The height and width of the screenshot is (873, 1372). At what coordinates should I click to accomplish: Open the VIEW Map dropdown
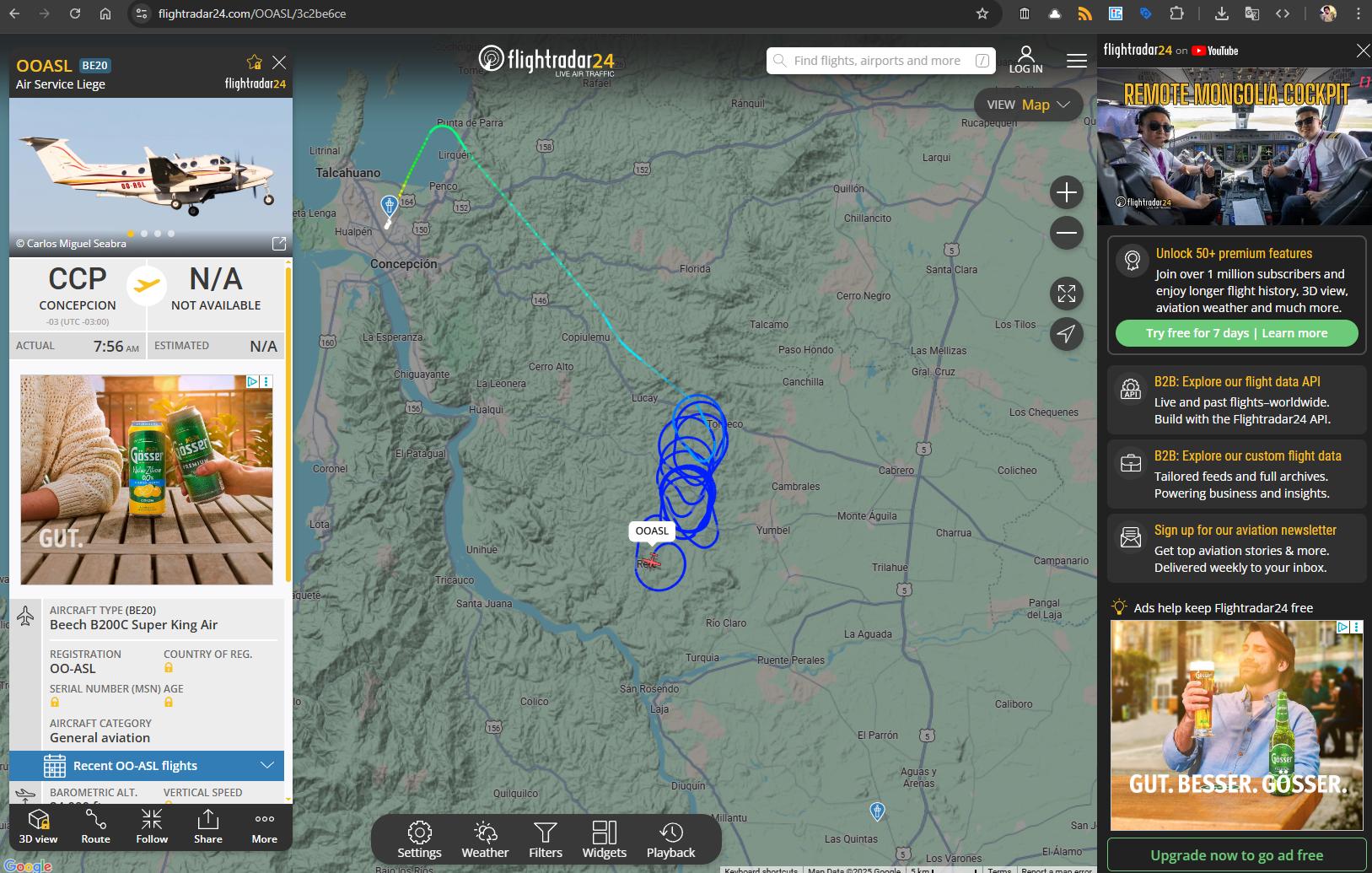click(1029, 105)
